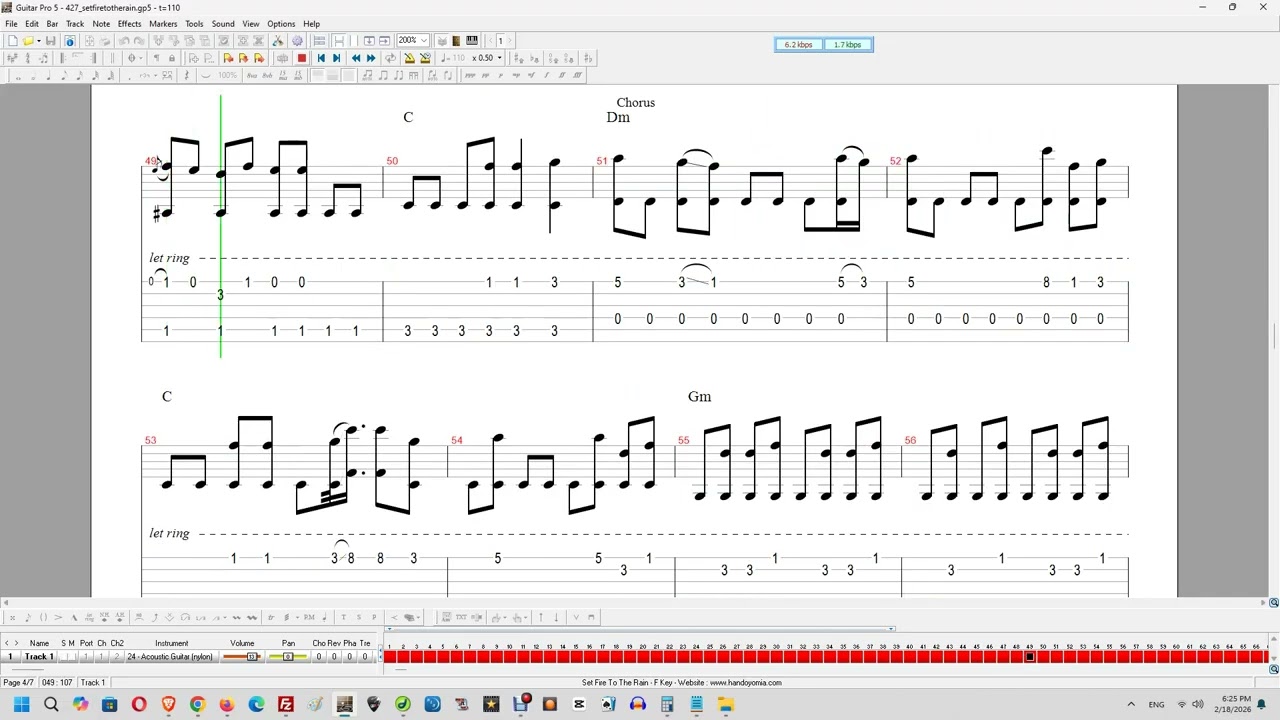Click the tempo 110 icon
This screenshot has height=720, width=1280.
coord(453,58)
